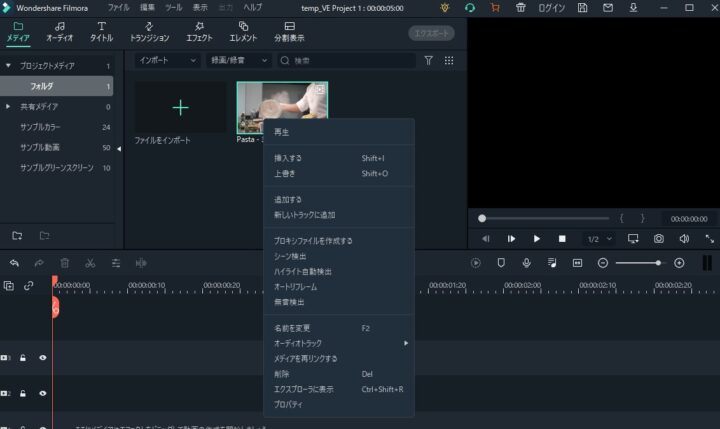Click the snapshot camera icon under preview
The height and width of the screenshot is (429, 720).
point(659,239)
